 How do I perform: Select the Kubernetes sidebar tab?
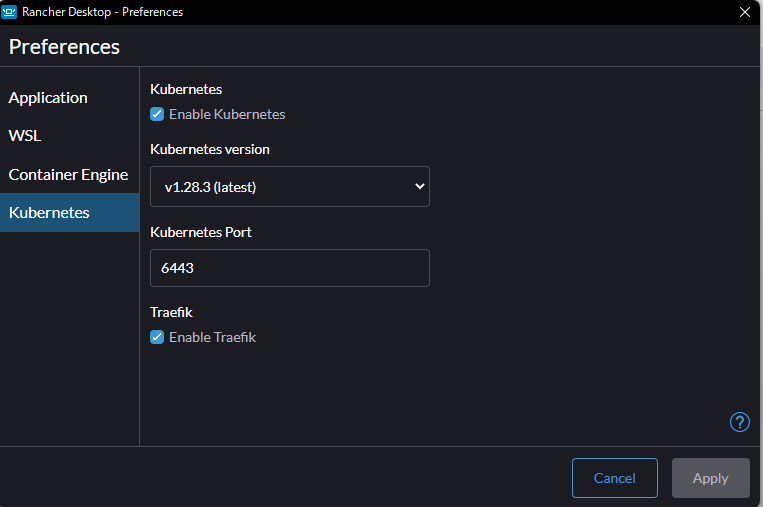tap(49, 213)
